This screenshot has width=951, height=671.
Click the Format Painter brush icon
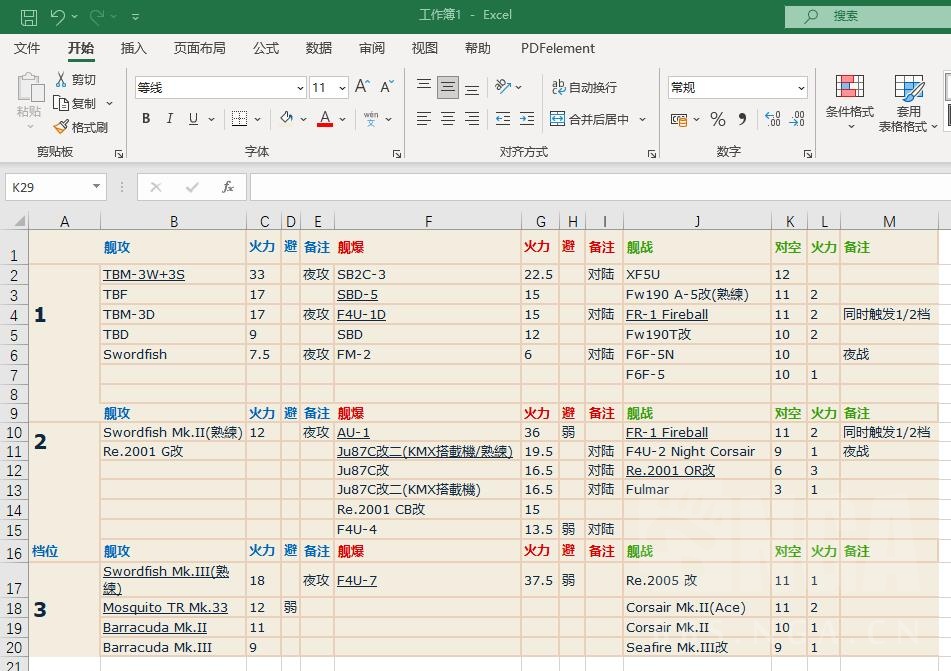61,127
